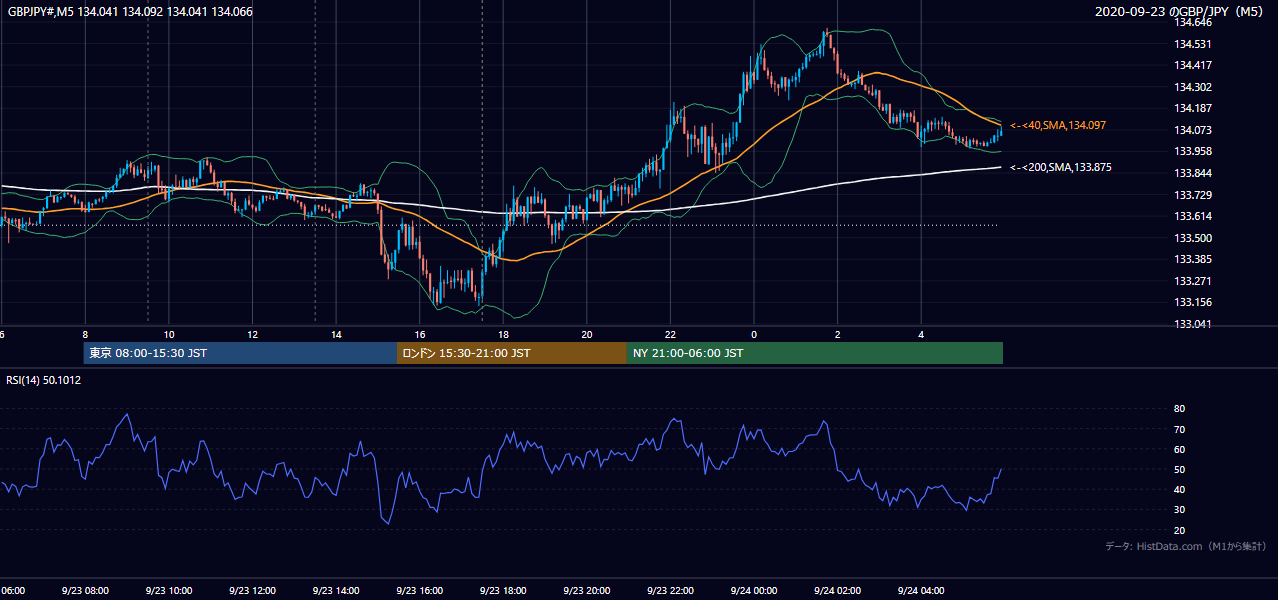Image resolution: width=1278 pixels, height=600 pixels.
Task: Click price axis label 133.156
Action: coord(1192,302)
